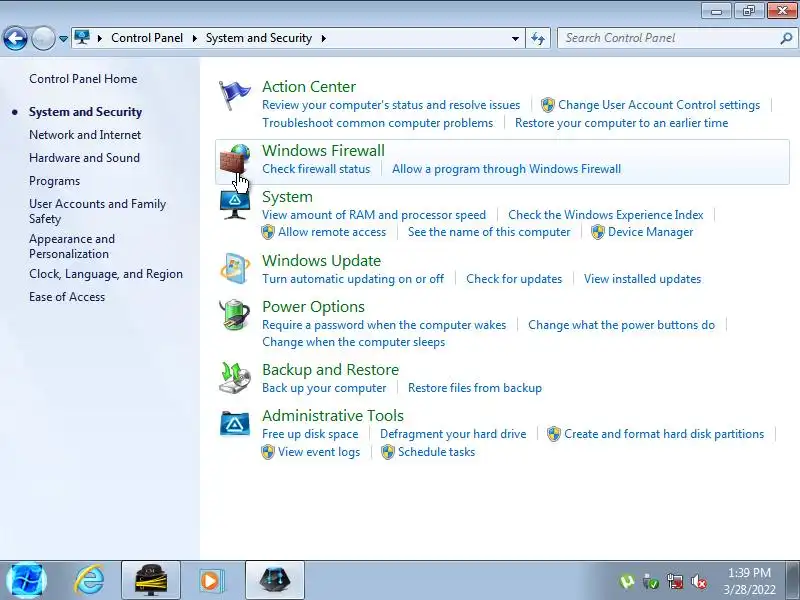The height and width of the screenshot is (600, 800).
Task: Open User Accounts and Family Safety
Action: pyautogui.click(x=97, y=211)
